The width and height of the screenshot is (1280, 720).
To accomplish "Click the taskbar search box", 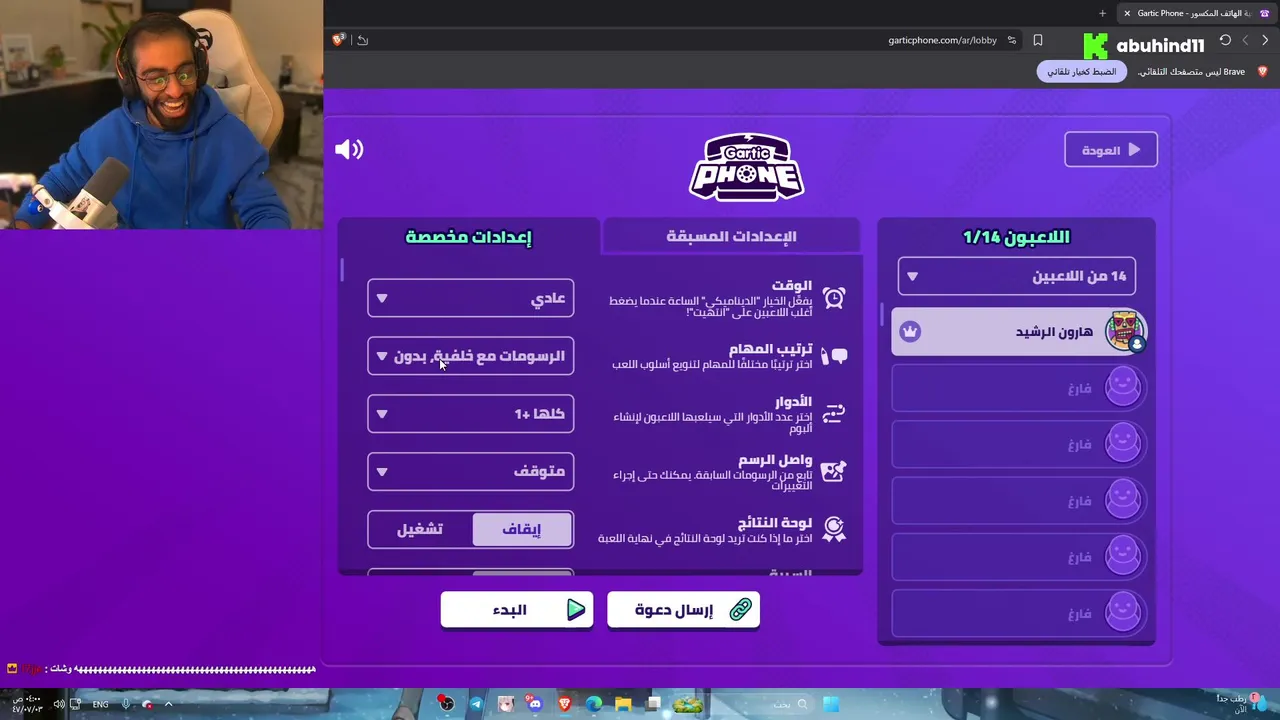I will point(764,704).
